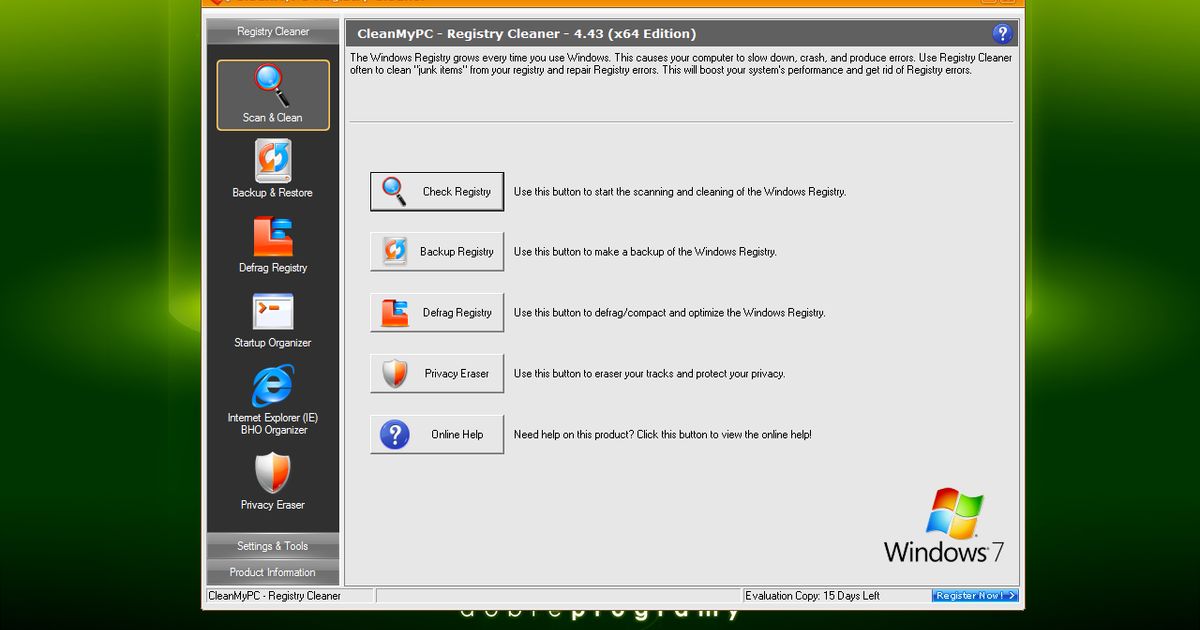Expand the Registry Cleaner sidebar section
Screen dimensions: 1200x630
coord(273,31)
